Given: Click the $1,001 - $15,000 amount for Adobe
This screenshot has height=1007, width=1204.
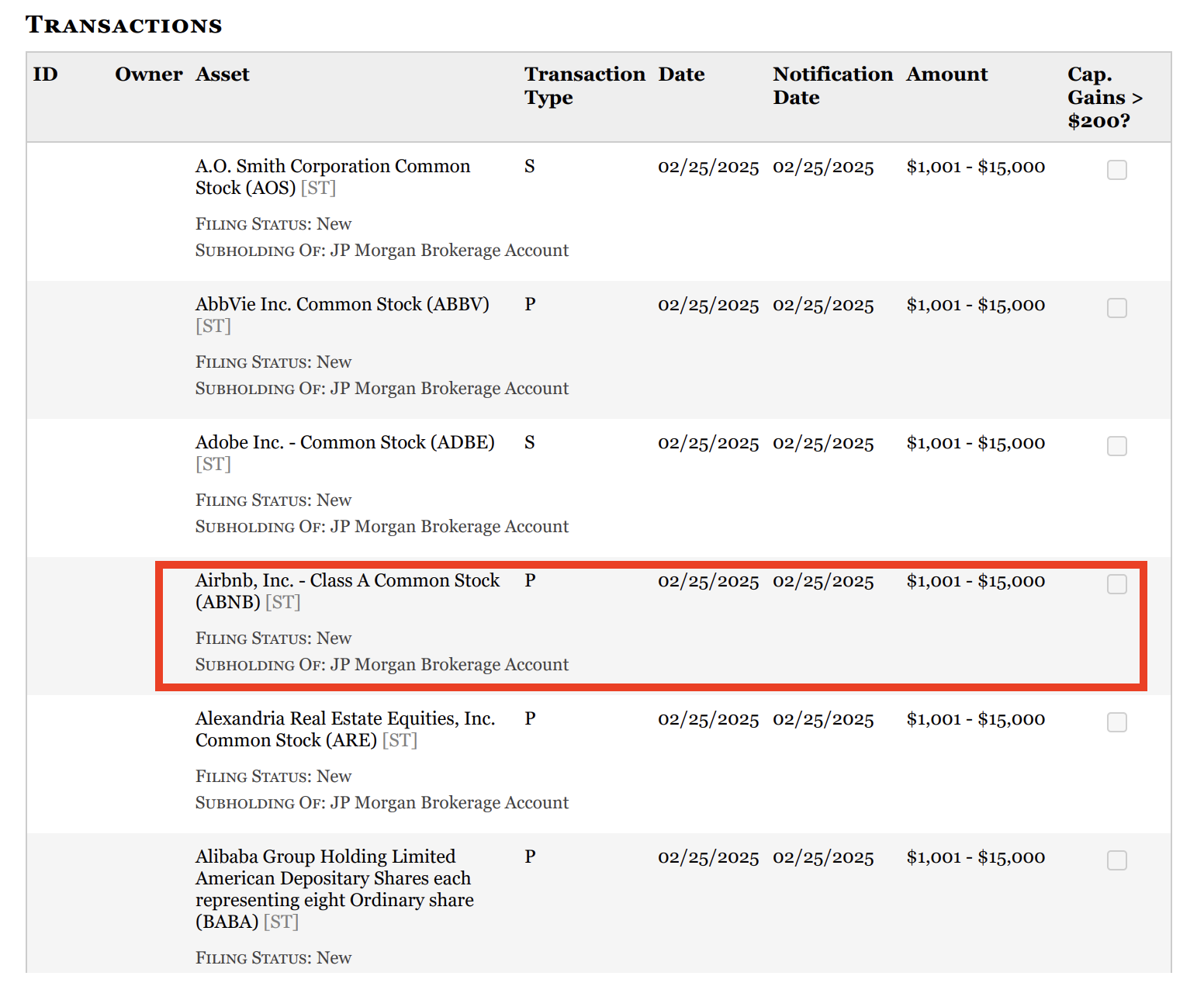Looking at the screenshot, I should click(x=976, y=444).
